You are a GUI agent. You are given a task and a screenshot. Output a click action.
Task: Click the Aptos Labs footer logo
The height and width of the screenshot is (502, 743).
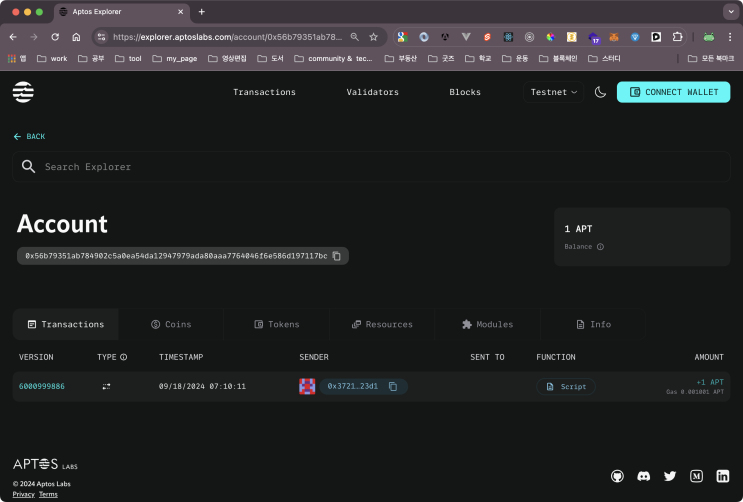coord(45,464)
